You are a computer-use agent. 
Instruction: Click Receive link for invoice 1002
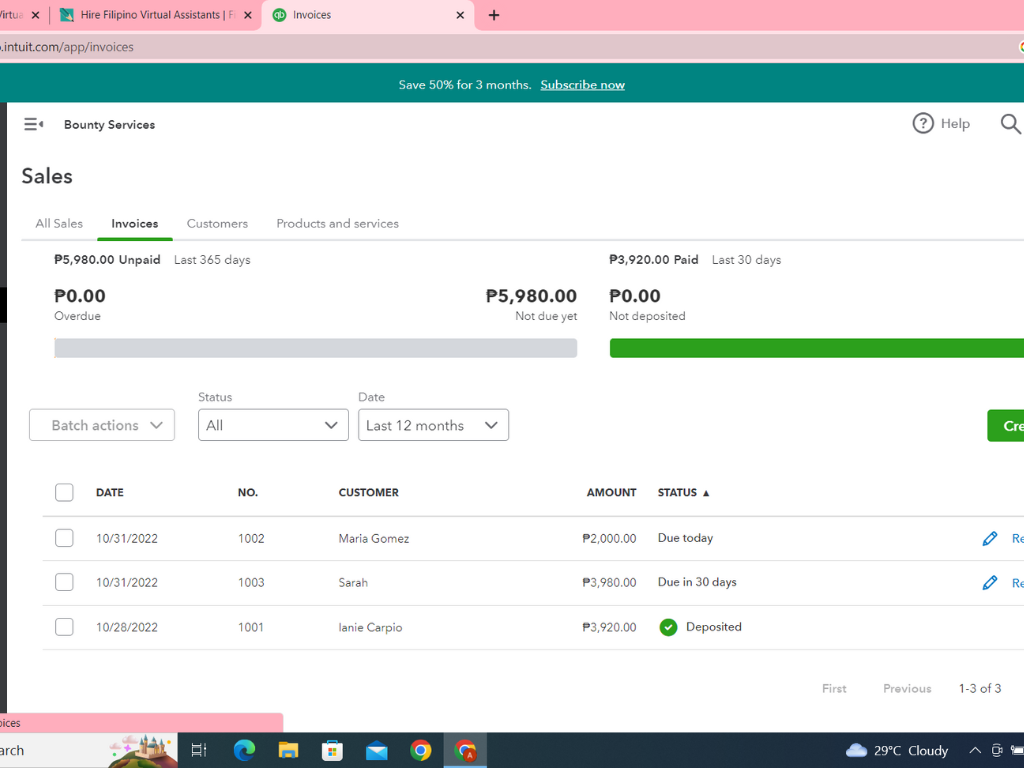coord(1017,539)
